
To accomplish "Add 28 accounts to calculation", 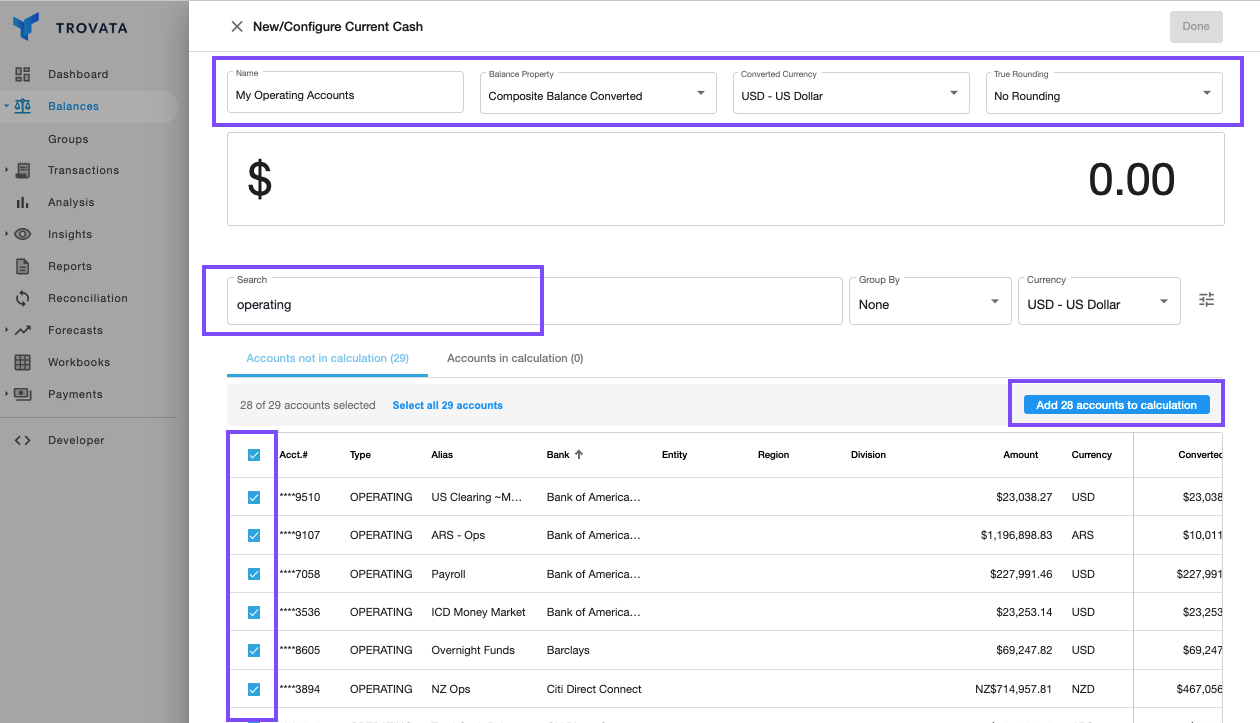I will coord(1114,404).
